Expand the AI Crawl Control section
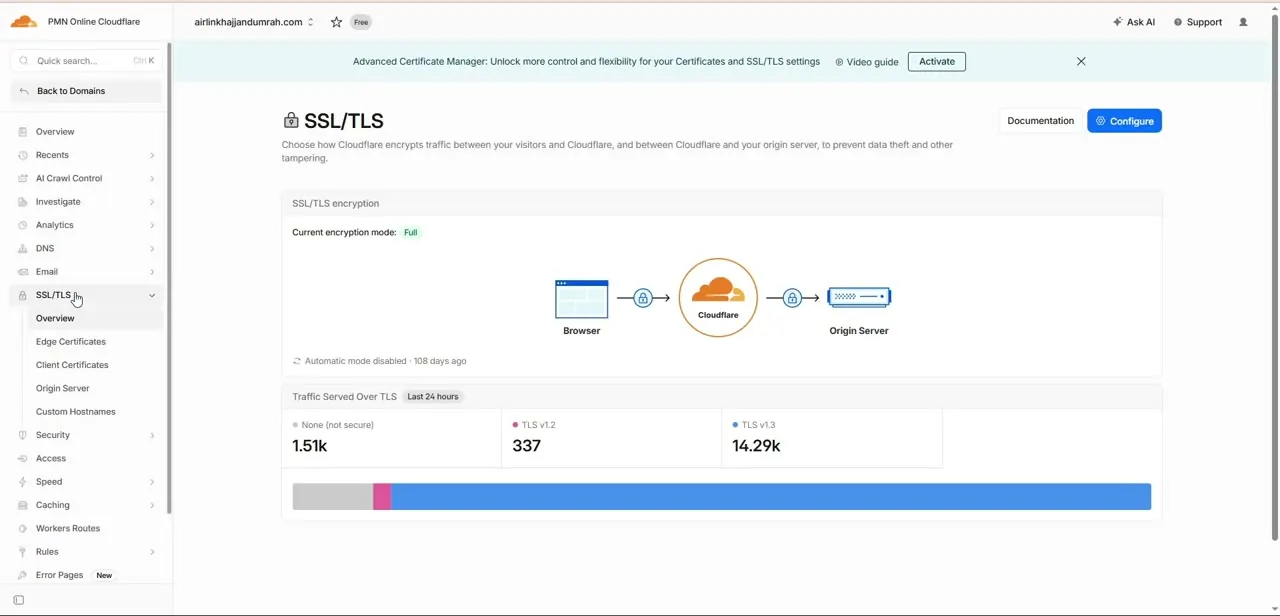 click(x=152, y=178)
